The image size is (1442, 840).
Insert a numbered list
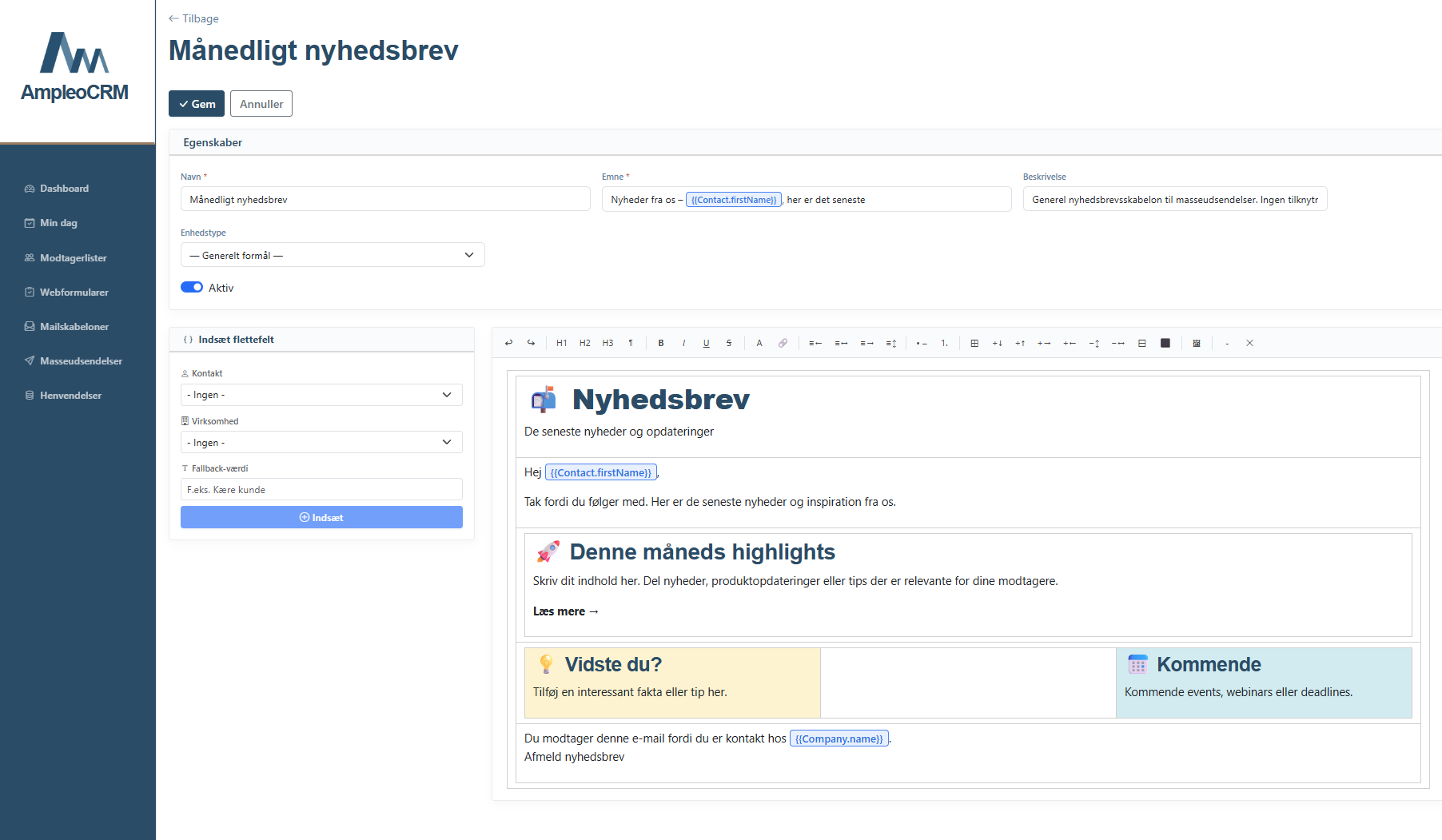(x=945, y=343)
